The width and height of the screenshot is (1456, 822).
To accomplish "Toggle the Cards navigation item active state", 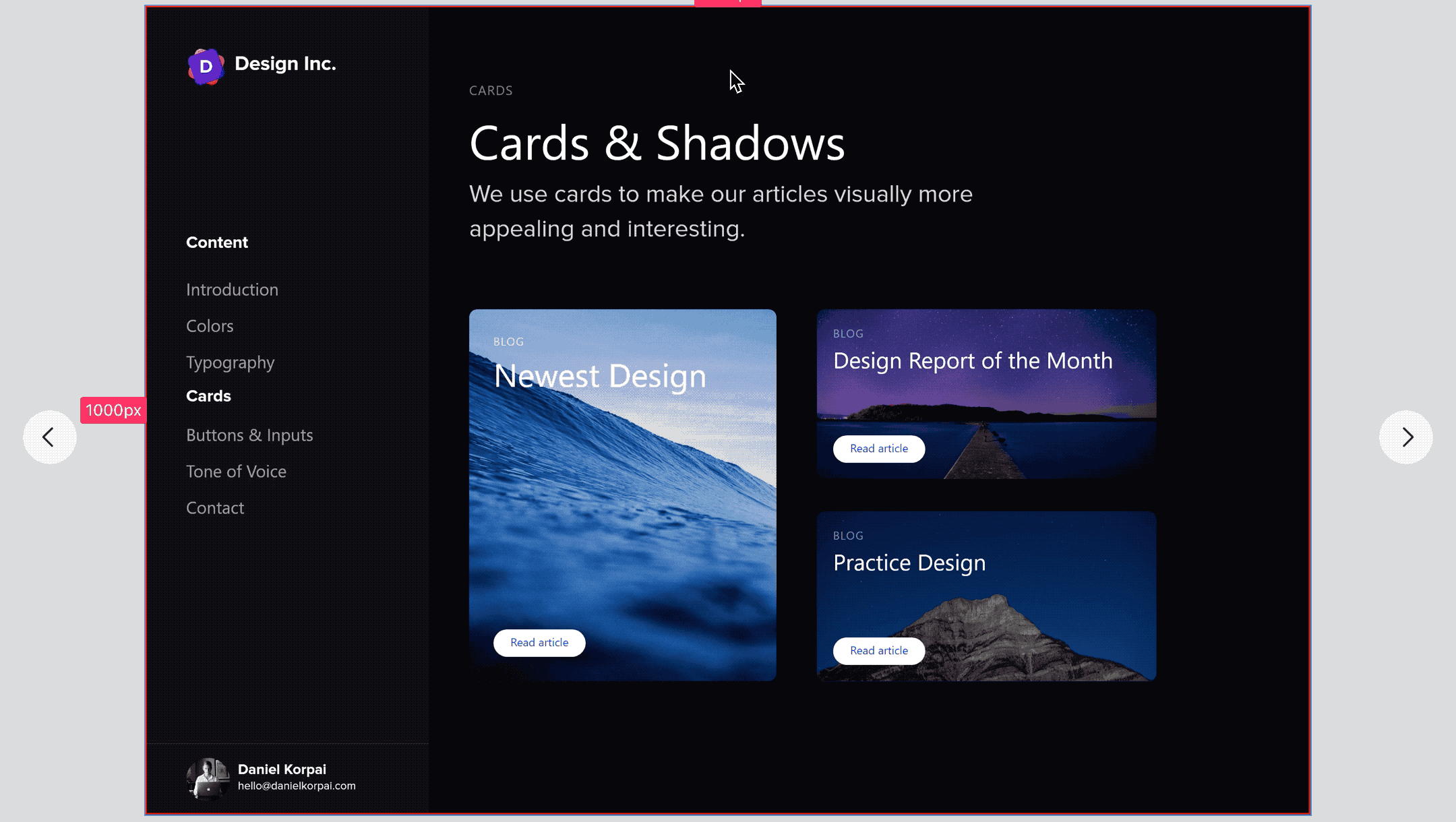I will pos(208,395).
